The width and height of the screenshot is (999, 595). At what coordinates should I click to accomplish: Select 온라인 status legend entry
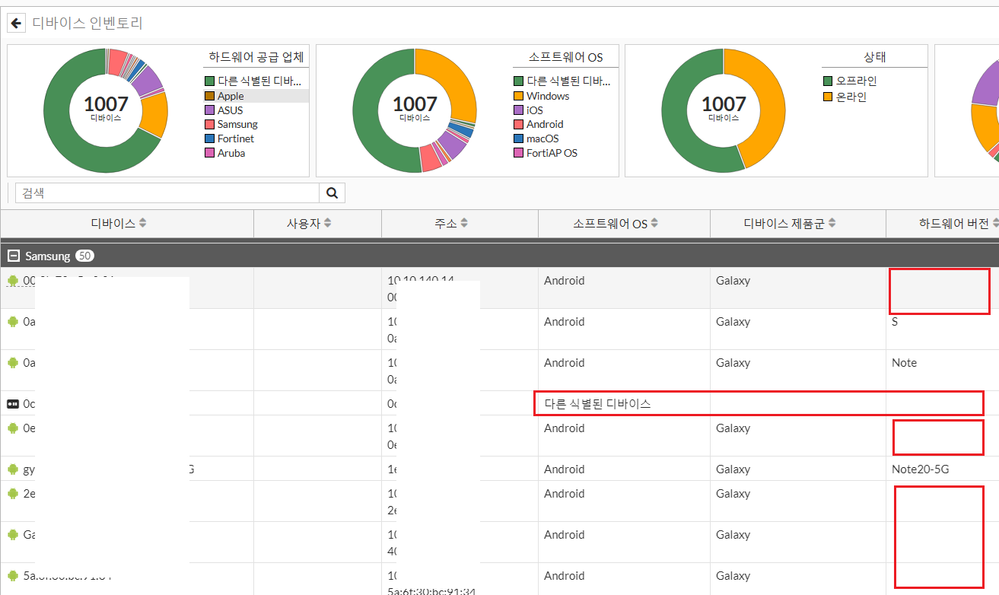pos(845,97)
